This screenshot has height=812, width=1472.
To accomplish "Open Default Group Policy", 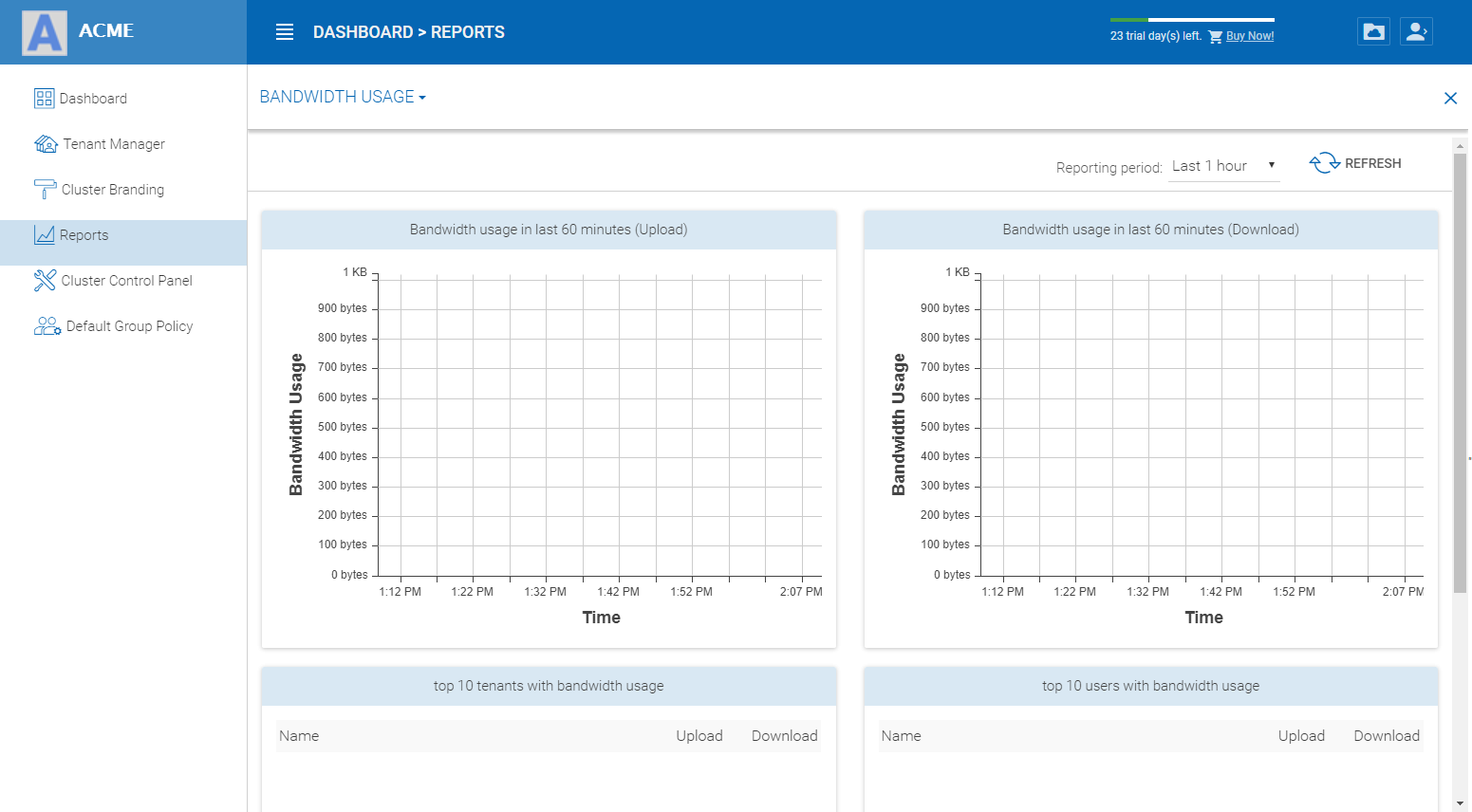I will (x=123, y=326).
